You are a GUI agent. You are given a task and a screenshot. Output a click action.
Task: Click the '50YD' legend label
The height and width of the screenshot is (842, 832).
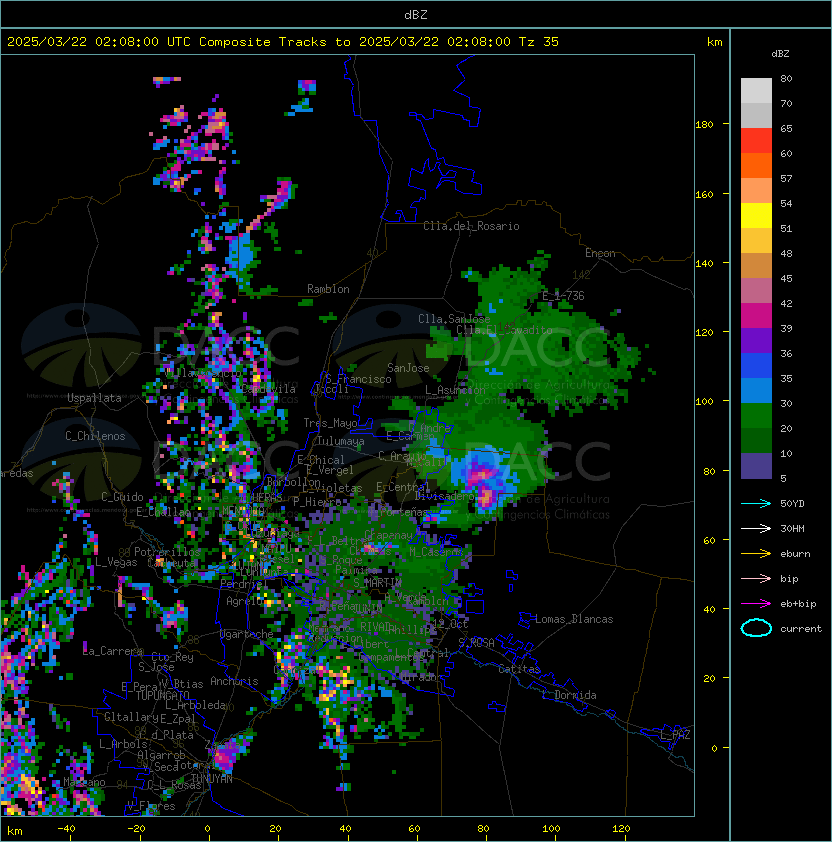pos(792,503)
